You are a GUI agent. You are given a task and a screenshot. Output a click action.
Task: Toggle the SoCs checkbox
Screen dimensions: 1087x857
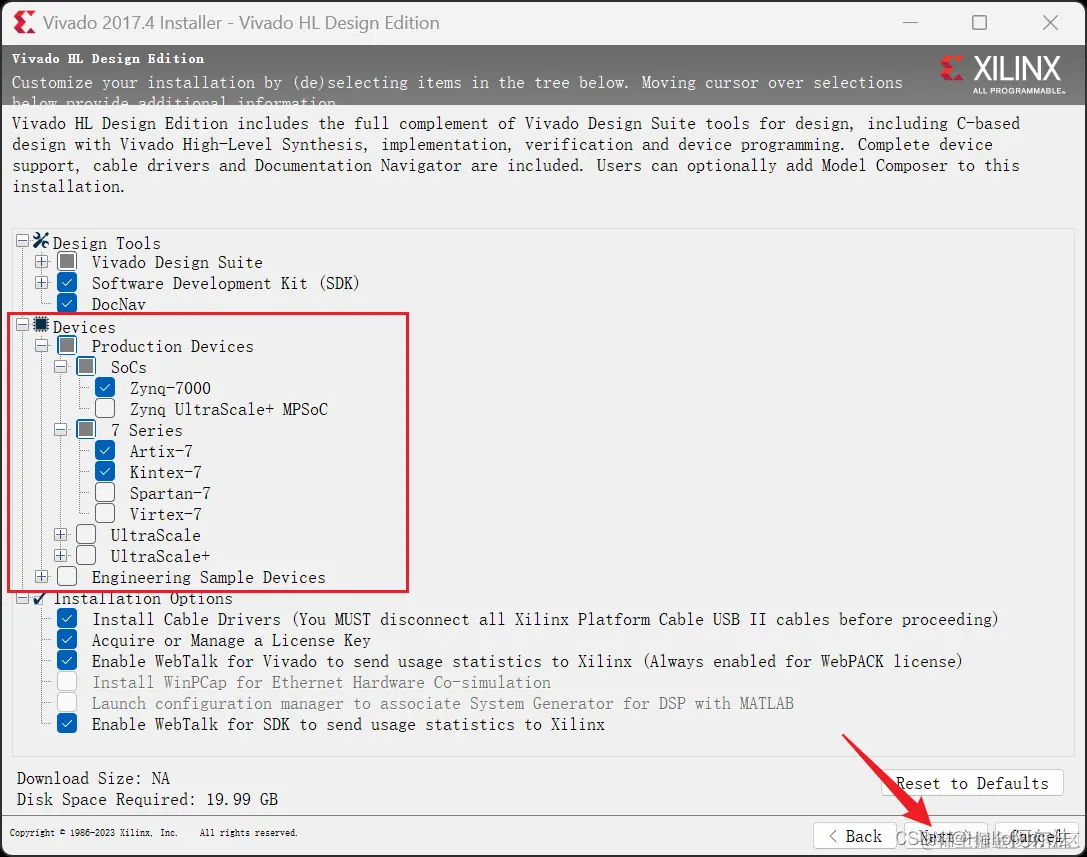[x=86, y=366]
